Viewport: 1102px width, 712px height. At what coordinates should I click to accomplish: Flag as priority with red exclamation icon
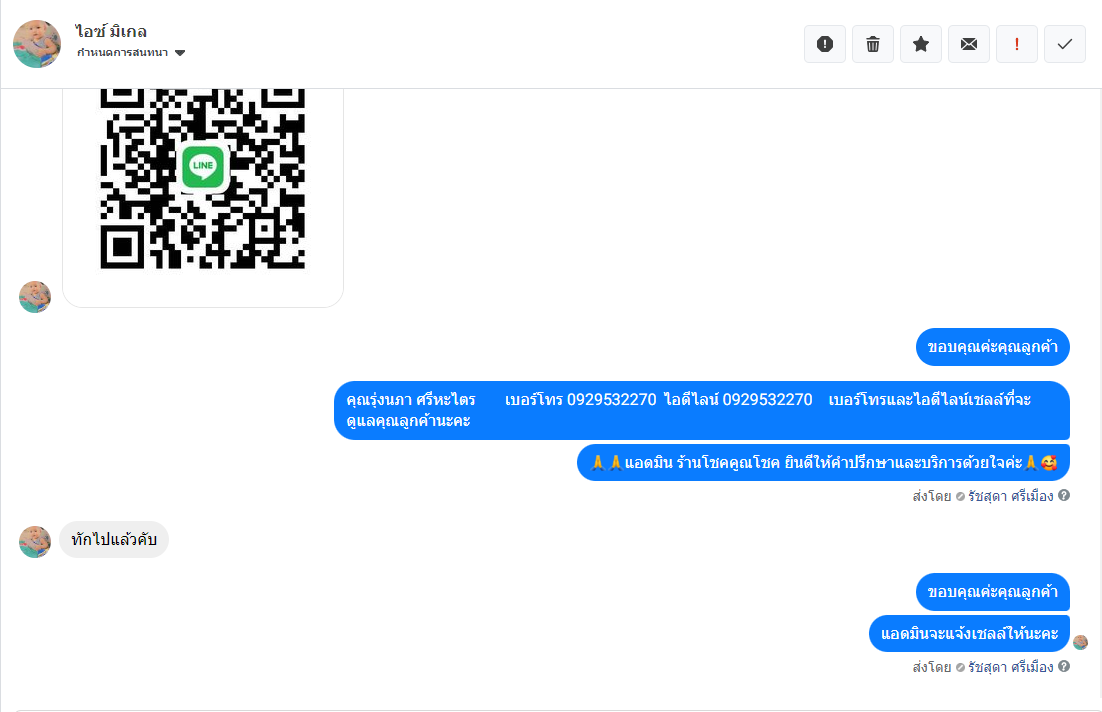pos(1016,44)
